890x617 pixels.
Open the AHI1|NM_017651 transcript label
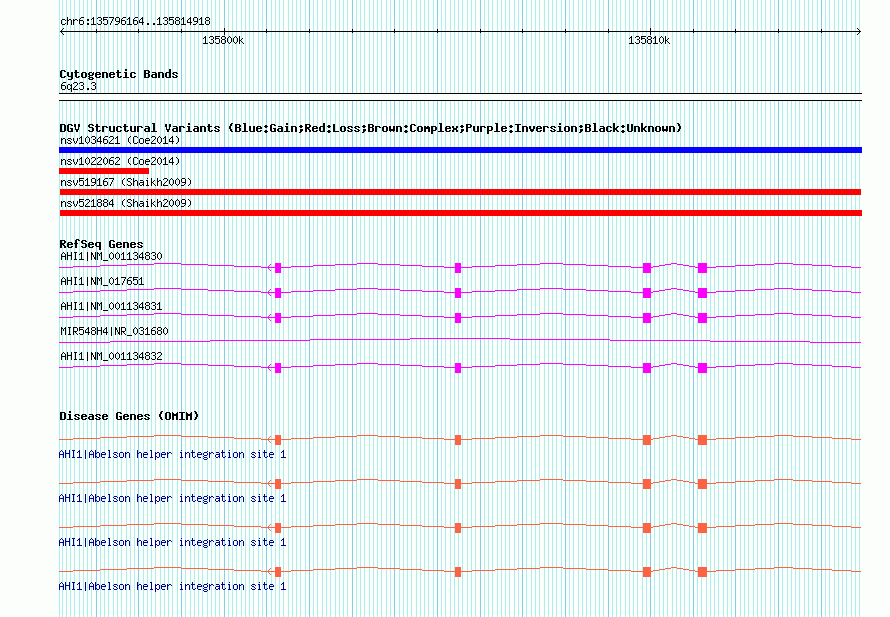[102, 282]
